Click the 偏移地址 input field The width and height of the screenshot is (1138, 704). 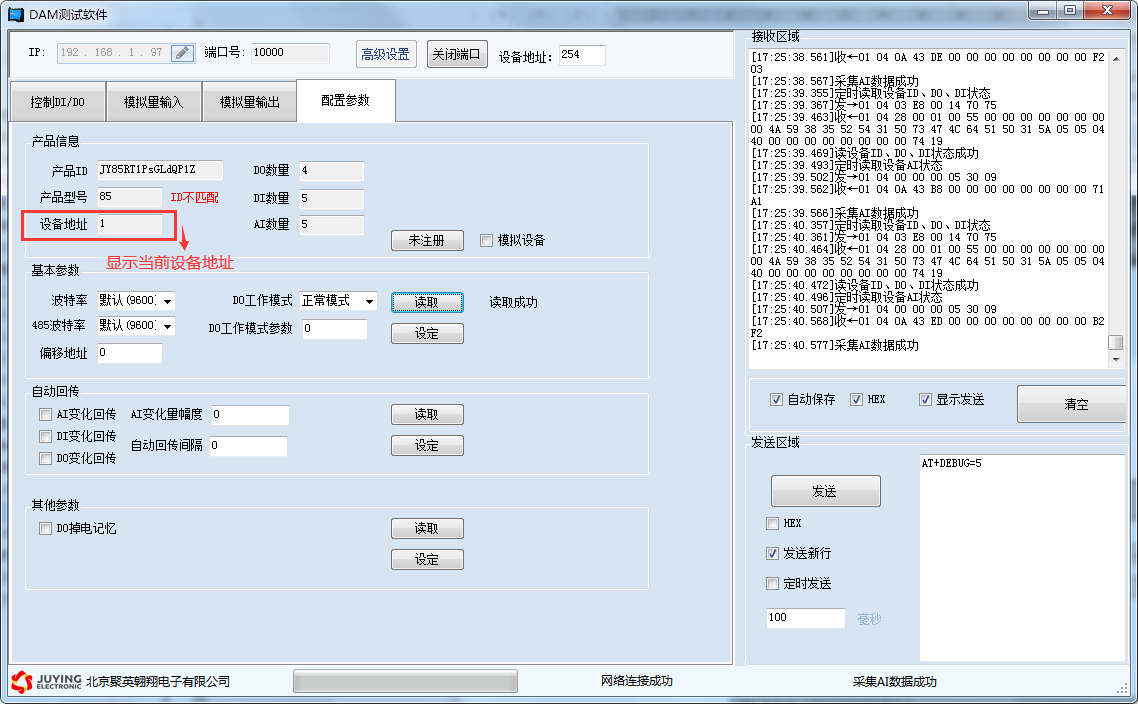pyautogui.click(x=129, y=353)
